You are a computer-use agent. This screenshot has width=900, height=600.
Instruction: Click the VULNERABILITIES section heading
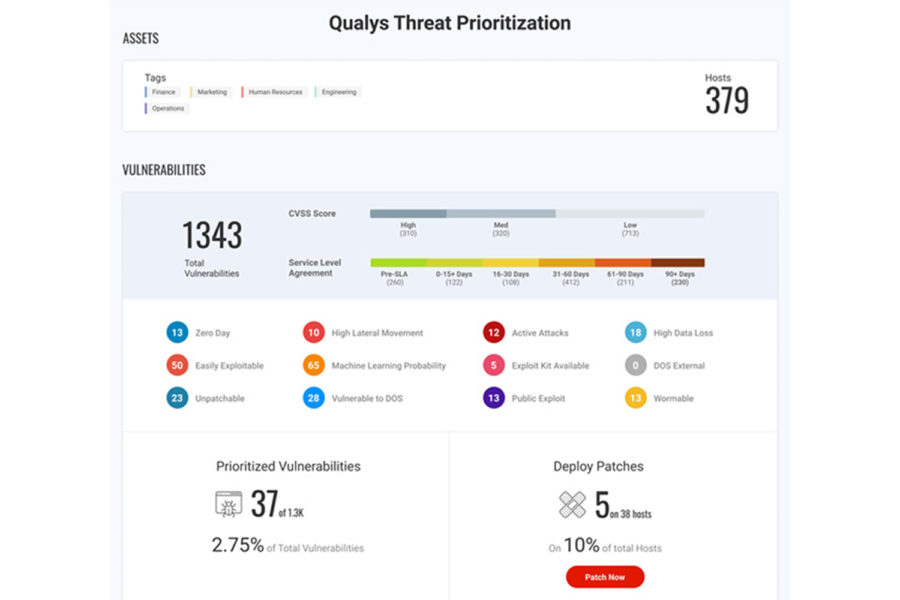click(x=164, y=170)
